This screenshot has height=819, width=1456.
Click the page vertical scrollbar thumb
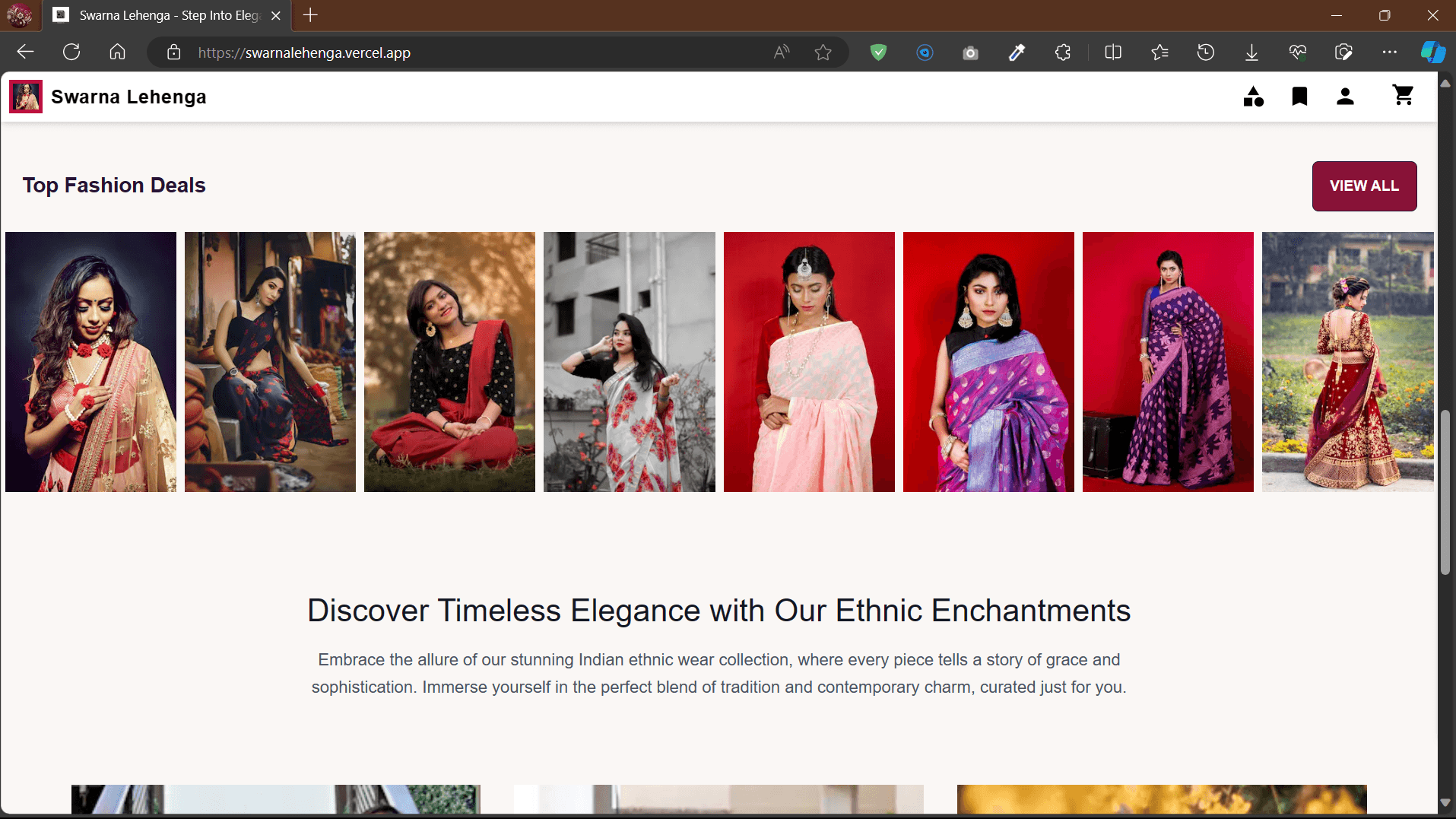point(1445,493)
